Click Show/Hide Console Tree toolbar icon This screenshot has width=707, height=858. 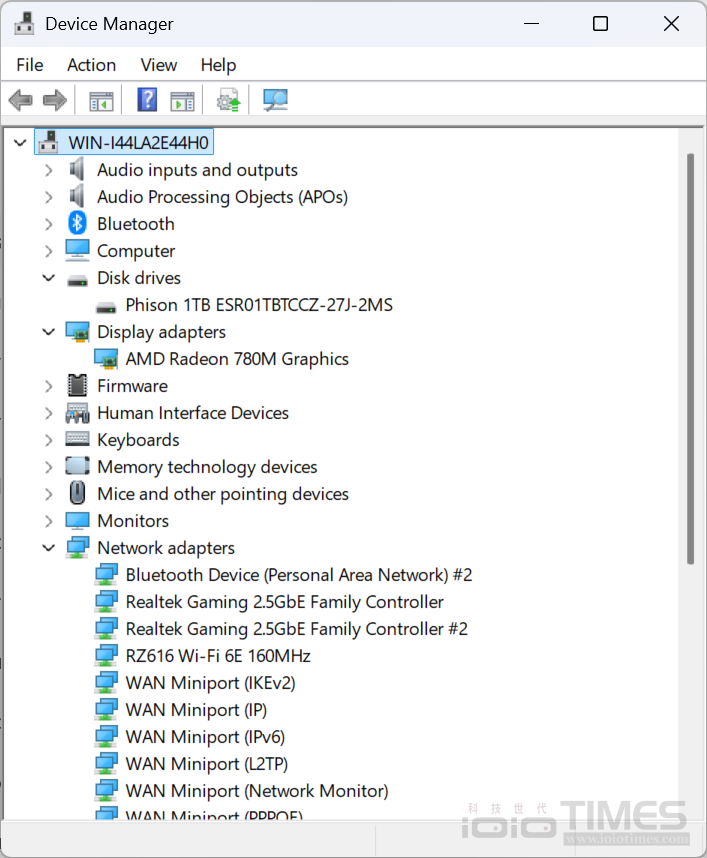(101, 100)
